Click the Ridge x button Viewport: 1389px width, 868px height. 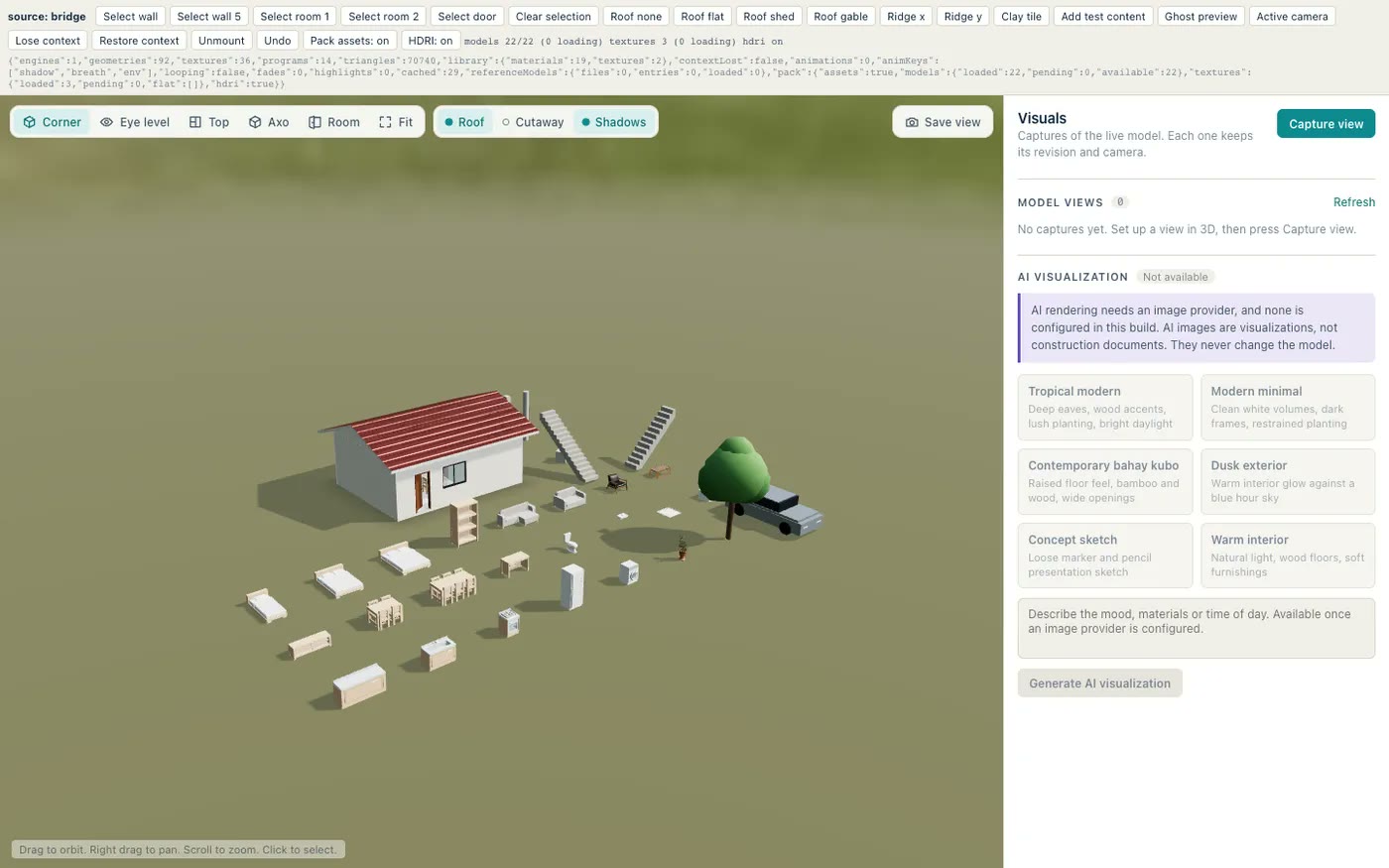coord(906,17)
